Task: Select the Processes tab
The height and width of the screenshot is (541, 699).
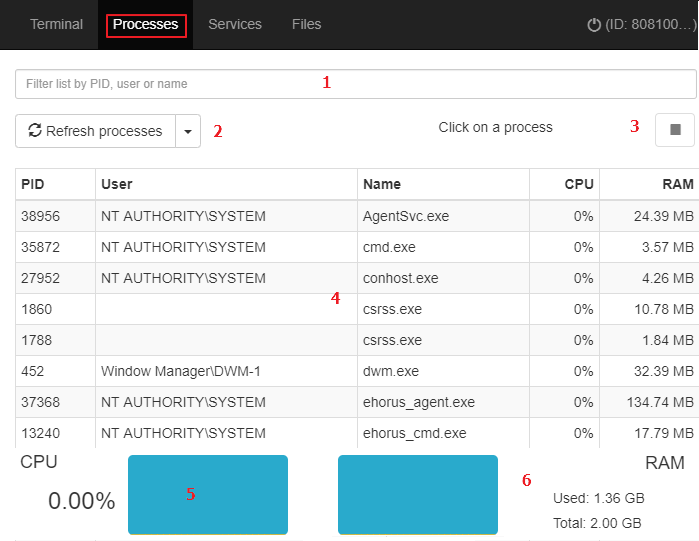Action: coord(146,24)
